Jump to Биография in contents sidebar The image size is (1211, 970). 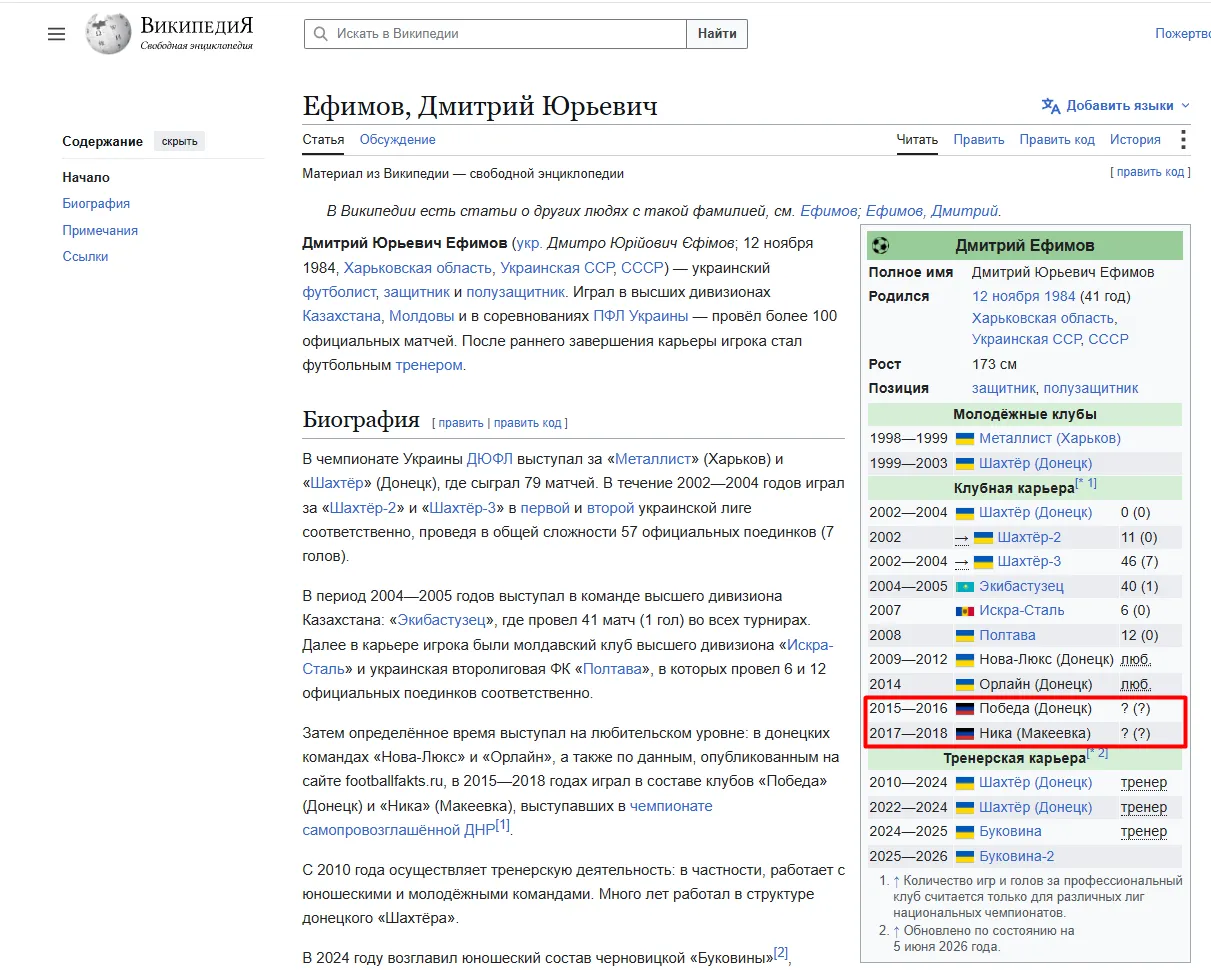[x=96, y=203]
